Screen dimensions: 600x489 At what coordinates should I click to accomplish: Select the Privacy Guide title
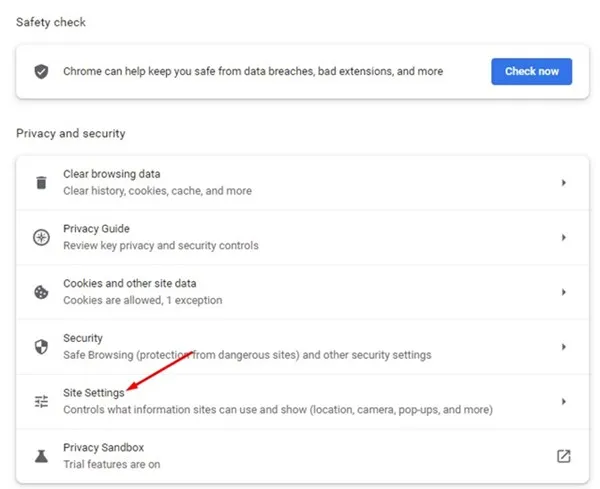[x=96, y=229]
